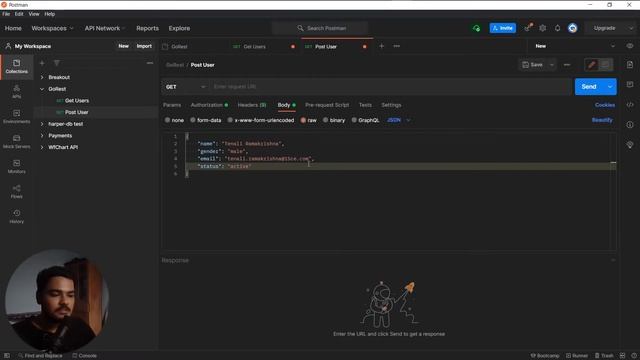Open the Edit menu
The height and width of the screenshot is (360, 640).
coord(19,14)
